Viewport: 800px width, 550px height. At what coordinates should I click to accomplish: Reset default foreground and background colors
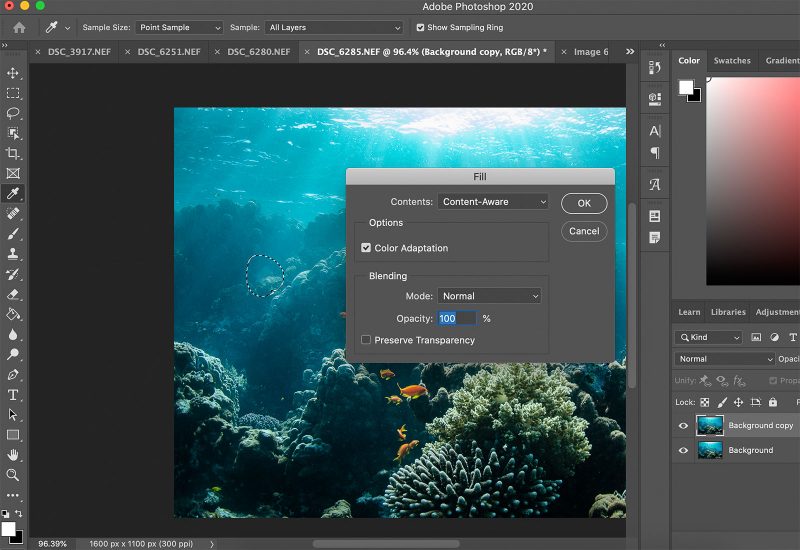coord(5,513)
